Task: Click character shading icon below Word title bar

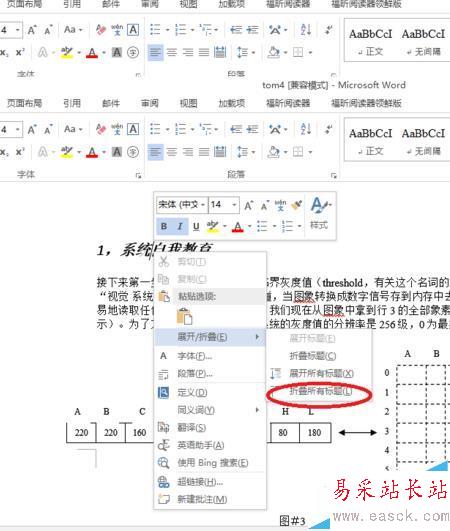Action: (117, 152)
